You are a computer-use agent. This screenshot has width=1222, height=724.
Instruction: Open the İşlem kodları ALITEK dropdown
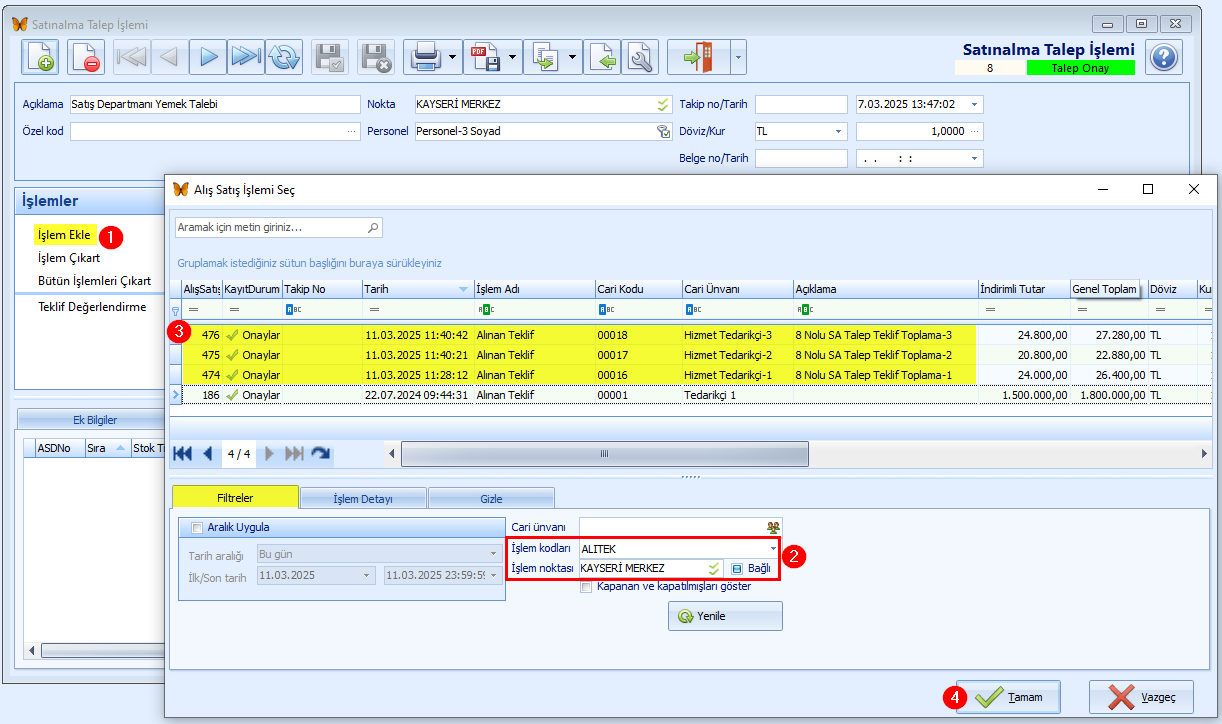pyautogui.click(x=773, y=548)
